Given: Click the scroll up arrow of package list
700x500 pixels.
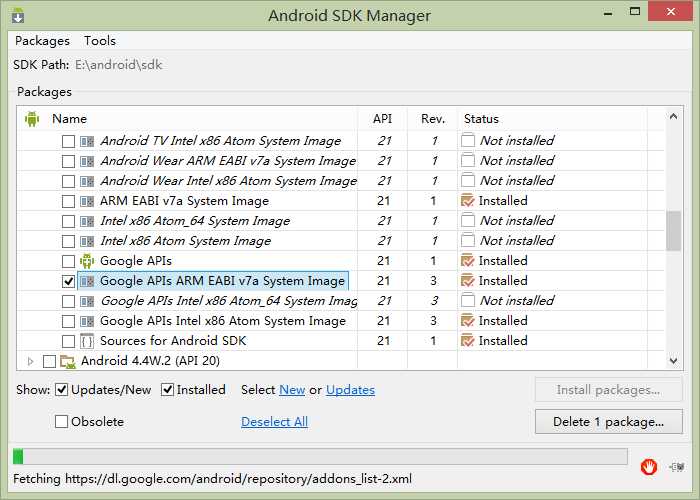Looking at the screenshot, I should (673, 117).
